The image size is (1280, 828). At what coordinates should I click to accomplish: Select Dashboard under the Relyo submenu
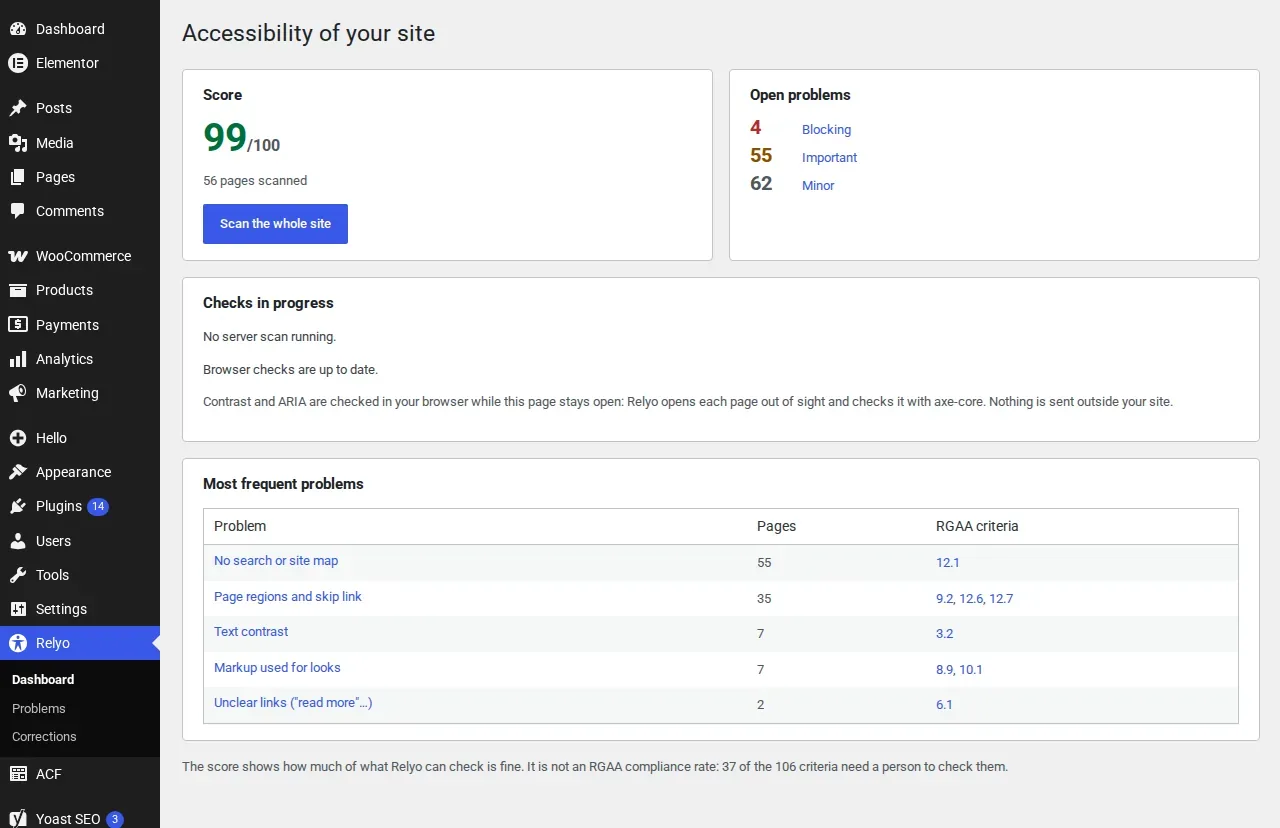[43, 679]
